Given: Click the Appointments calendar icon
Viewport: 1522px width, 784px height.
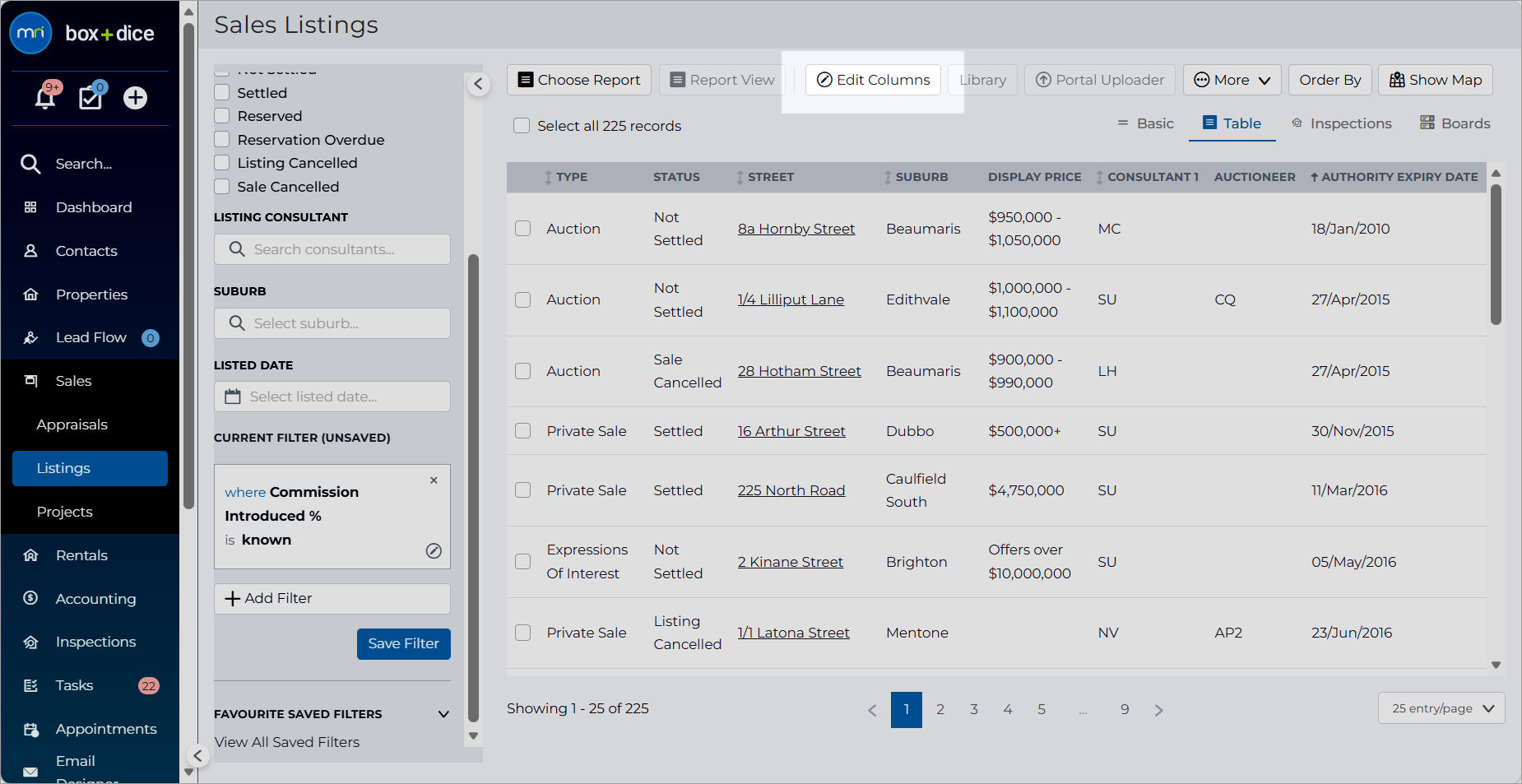Looking at the screenshot, I should click(30, 729).
